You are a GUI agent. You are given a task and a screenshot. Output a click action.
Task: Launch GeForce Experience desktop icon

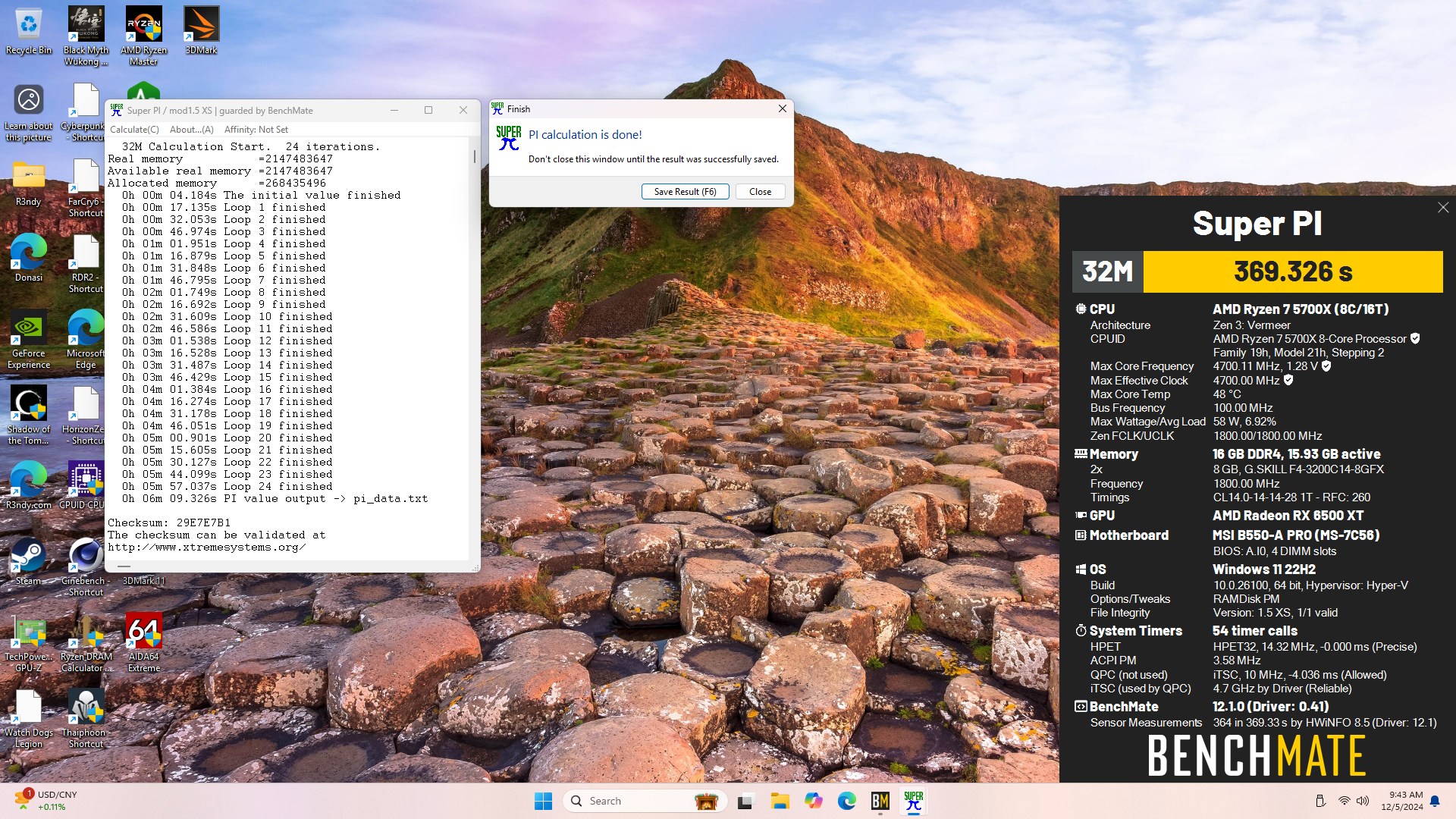click(x=29, y=340)
